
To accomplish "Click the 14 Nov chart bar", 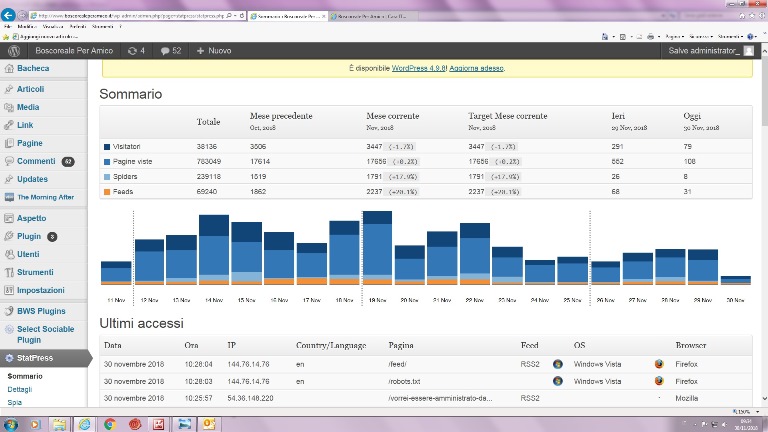I will (214, 250).
